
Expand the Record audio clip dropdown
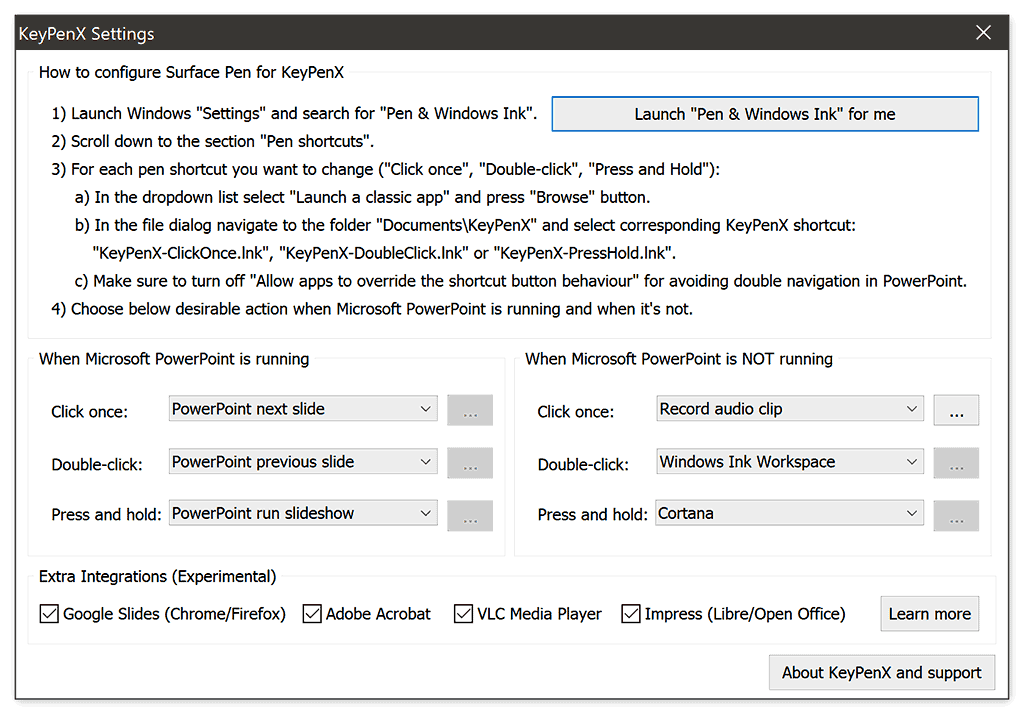(x=789, y=409)
